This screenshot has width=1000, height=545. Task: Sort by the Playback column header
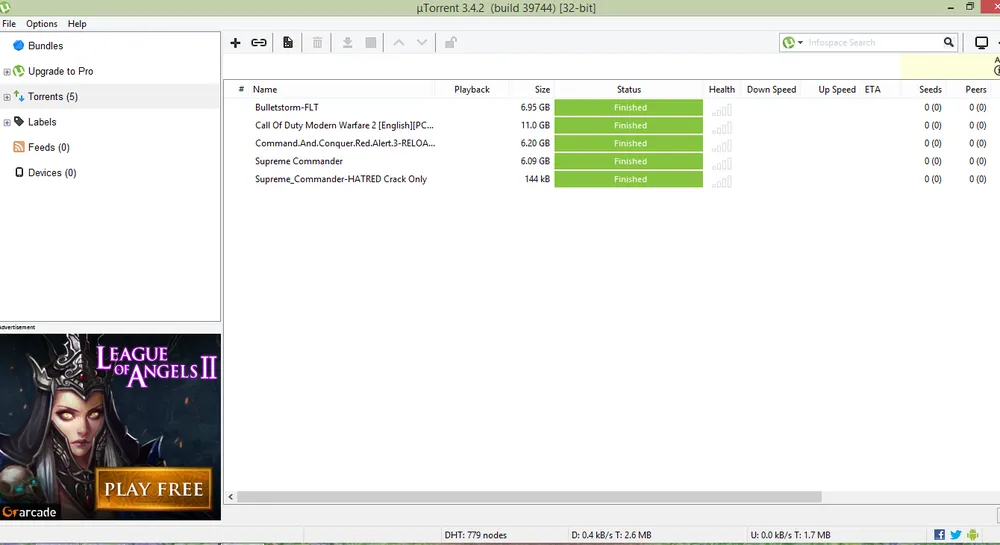coord(472,89)
